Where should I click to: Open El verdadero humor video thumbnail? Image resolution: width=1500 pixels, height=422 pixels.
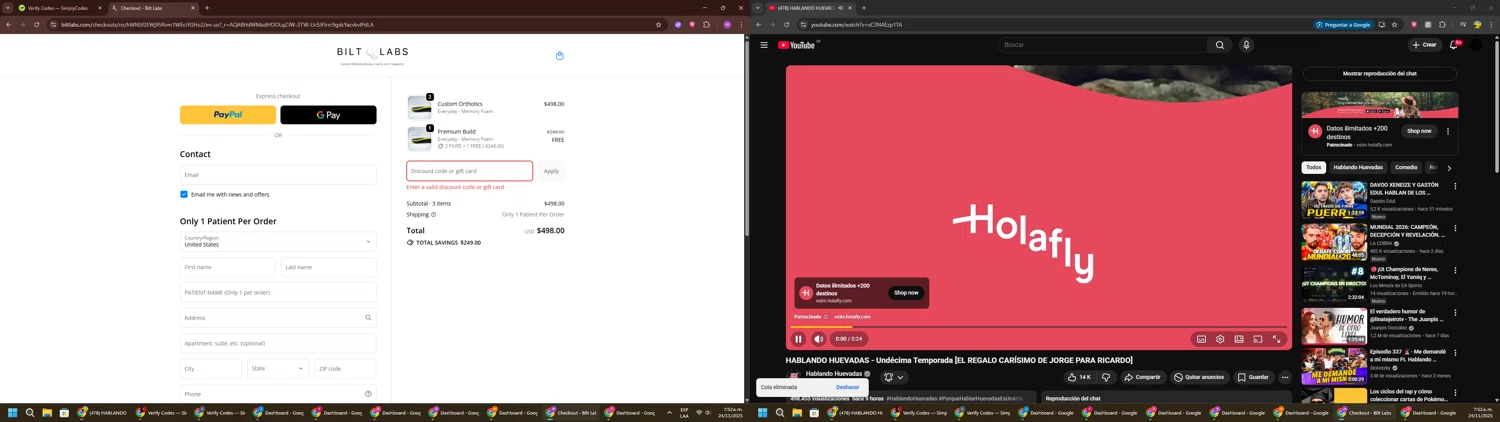(1334, 326)
